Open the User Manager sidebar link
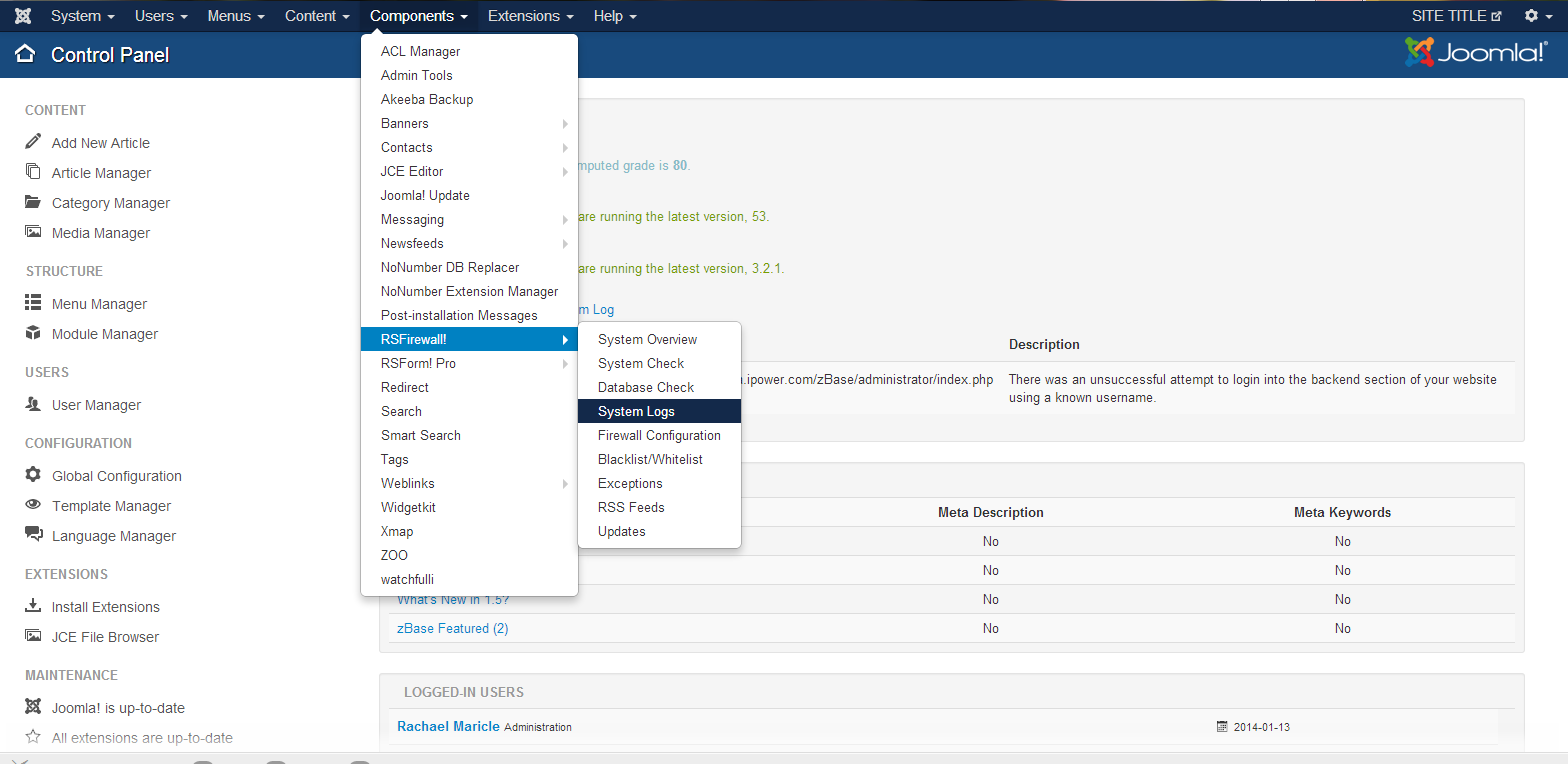 96,405
